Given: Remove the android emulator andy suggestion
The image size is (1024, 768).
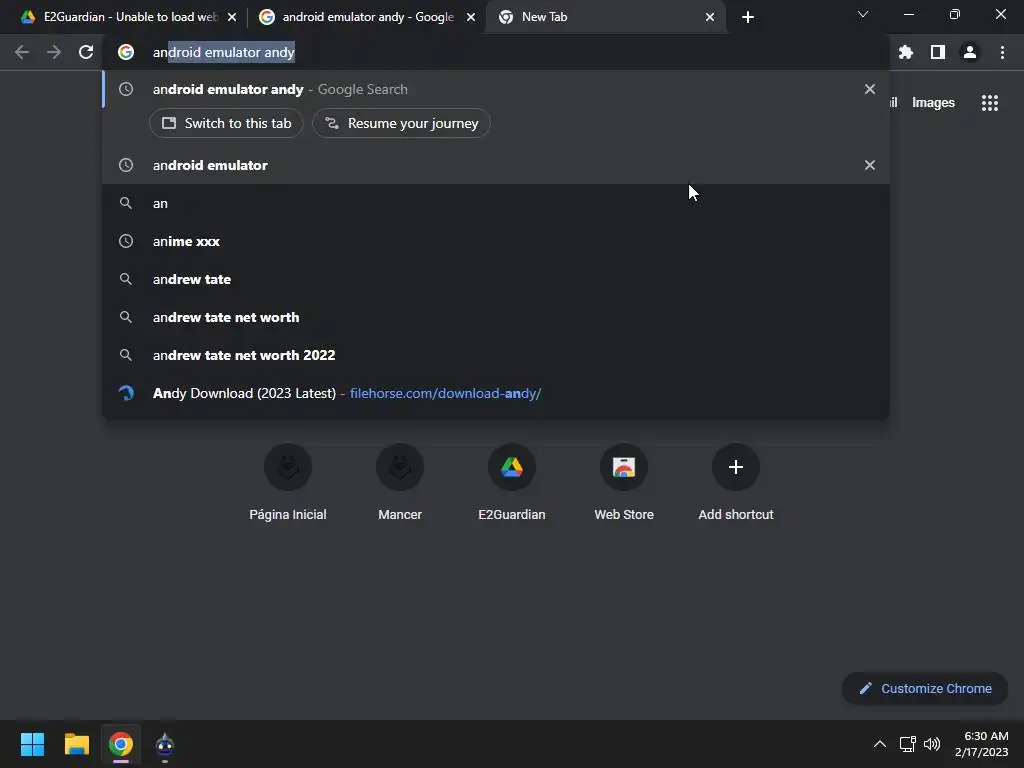Looking at the screenshot, I should point(870,89).
